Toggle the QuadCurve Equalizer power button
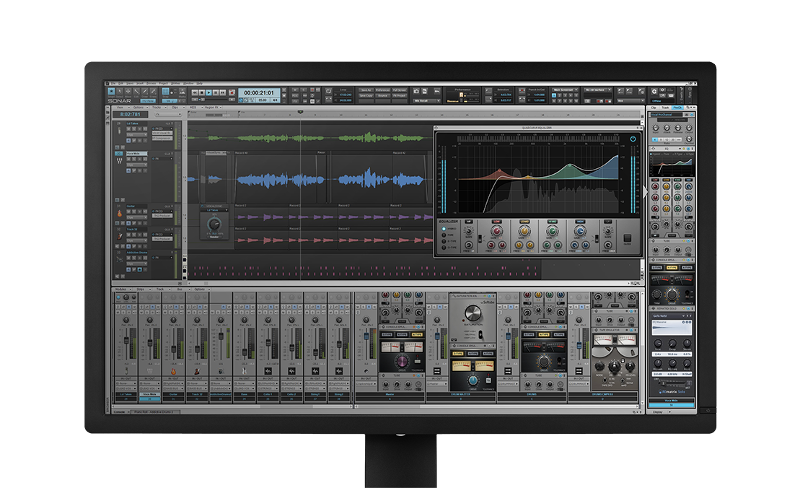 tap(633, 139)
